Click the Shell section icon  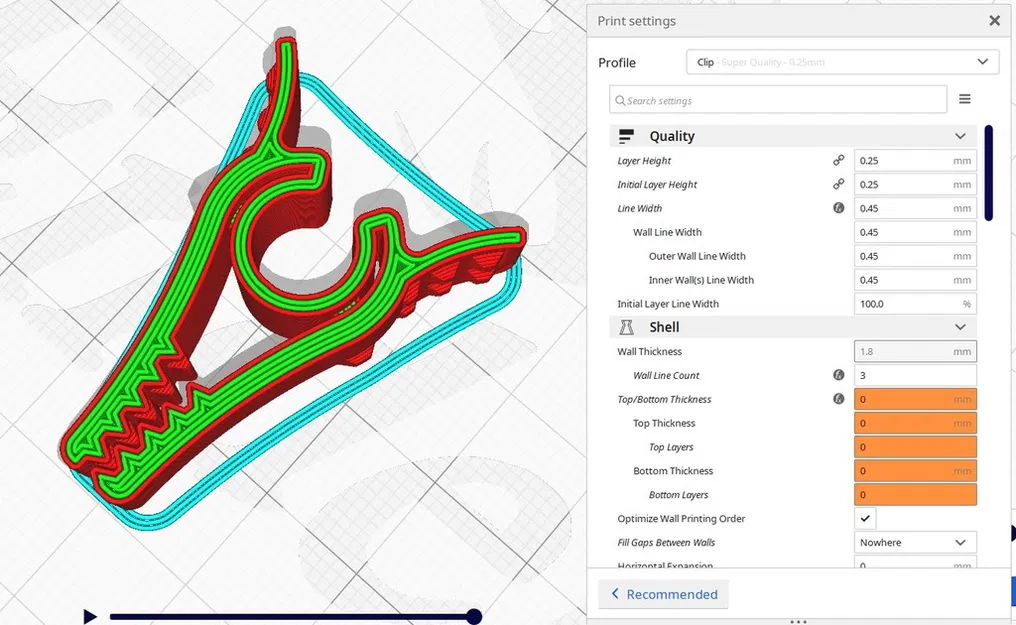(626, 327)
